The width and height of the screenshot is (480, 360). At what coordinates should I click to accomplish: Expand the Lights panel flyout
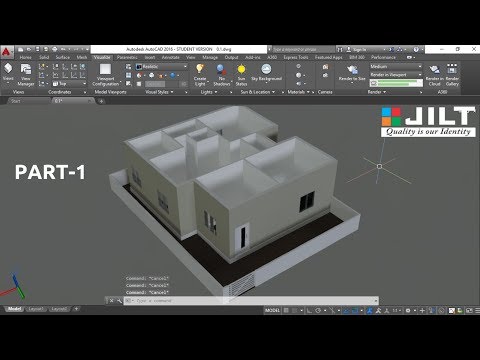209,92
